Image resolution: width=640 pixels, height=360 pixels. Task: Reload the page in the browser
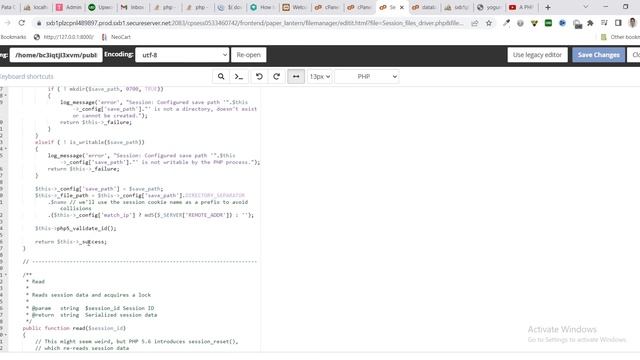(x=22, y=23)
